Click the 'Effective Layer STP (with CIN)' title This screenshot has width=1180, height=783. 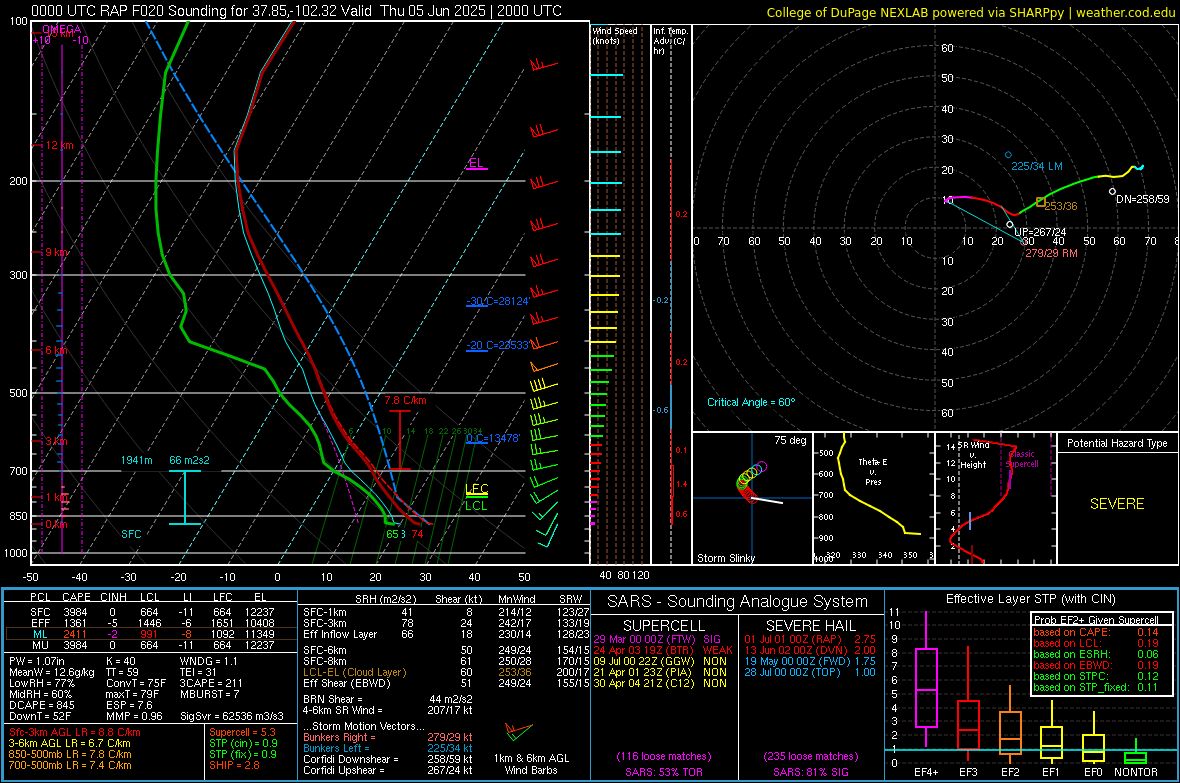pos(1030,599)
